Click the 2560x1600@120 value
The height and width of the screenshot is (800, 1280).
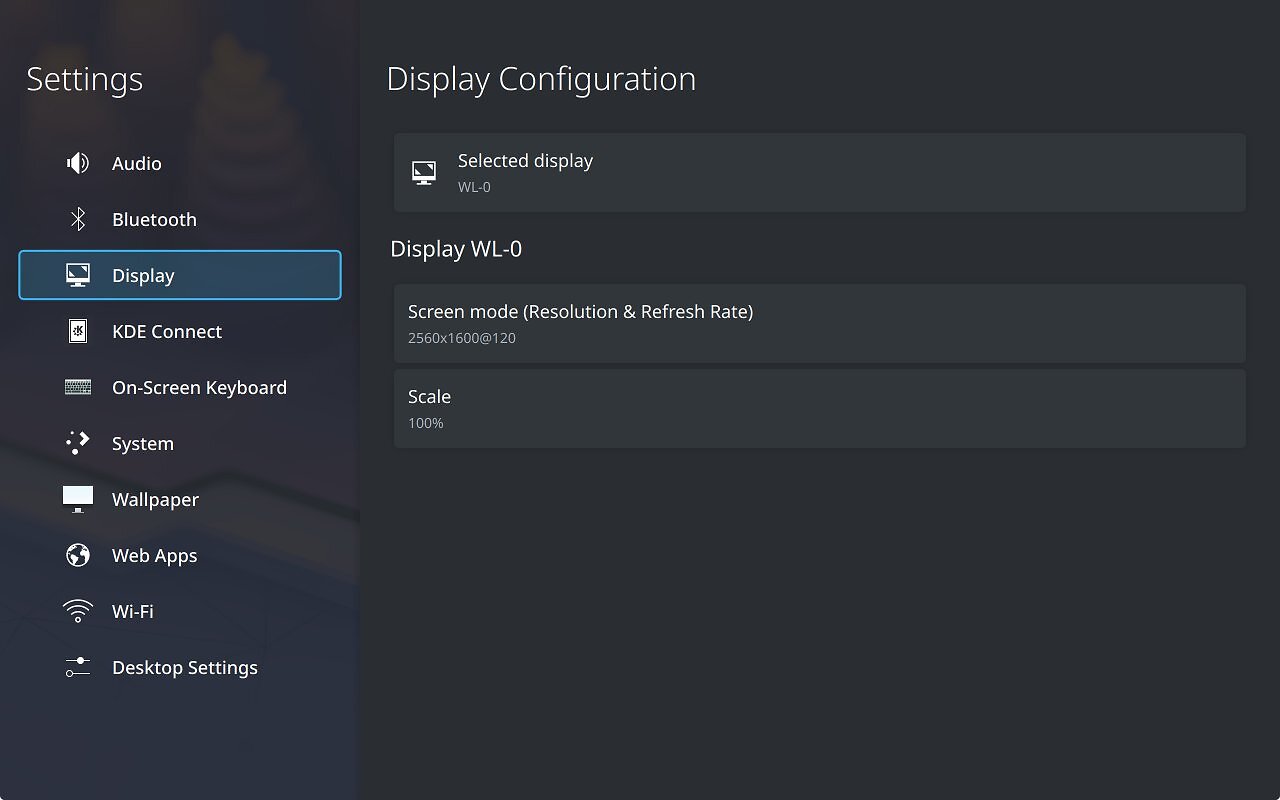click(462, 338)
